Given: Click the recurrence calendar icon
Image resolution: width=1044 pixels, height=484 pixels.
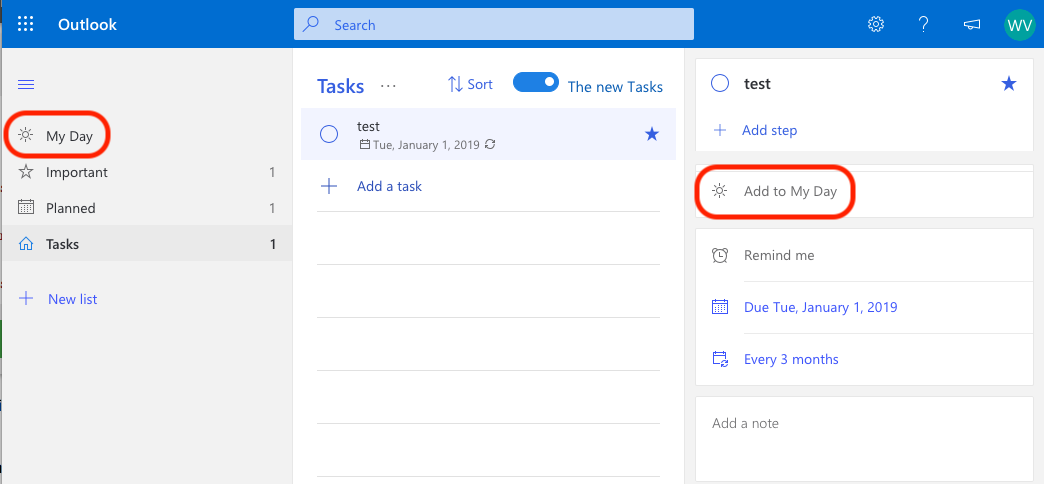Looking at the screenshot, I should (x=720, y=359).
